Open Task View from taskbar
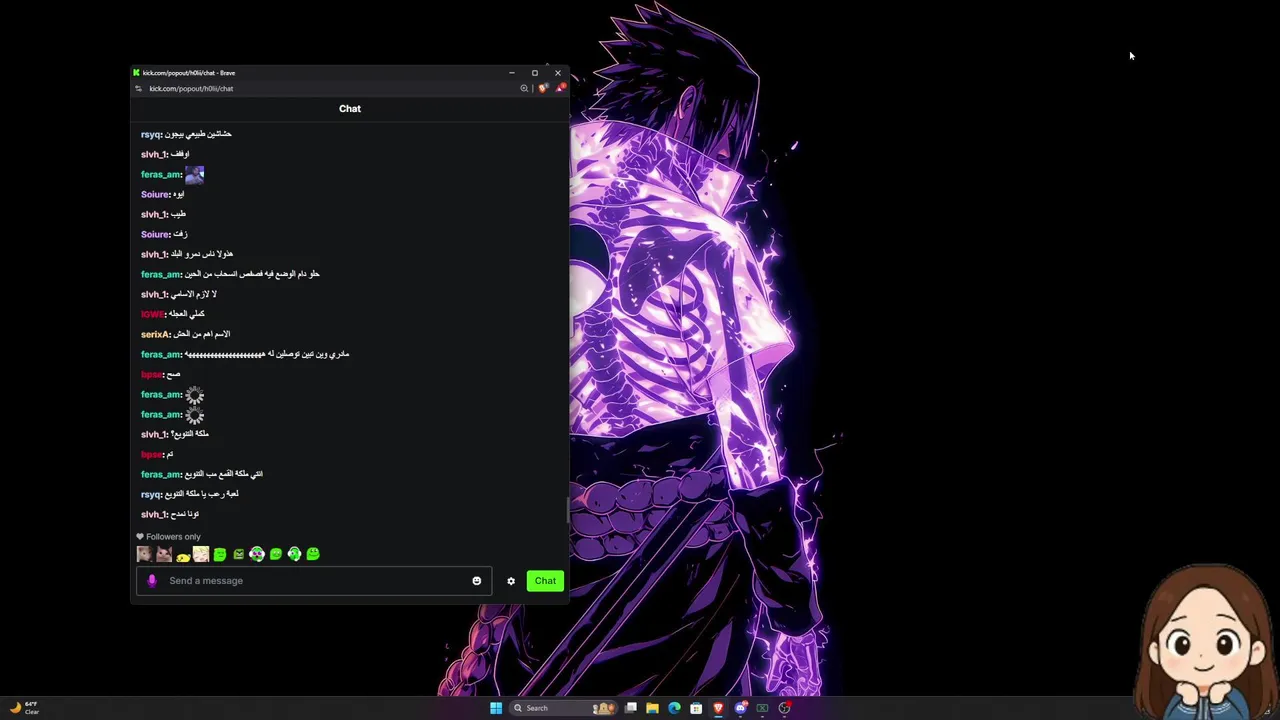The height and width of the screenshot is (720, 1280). point(631,708)
